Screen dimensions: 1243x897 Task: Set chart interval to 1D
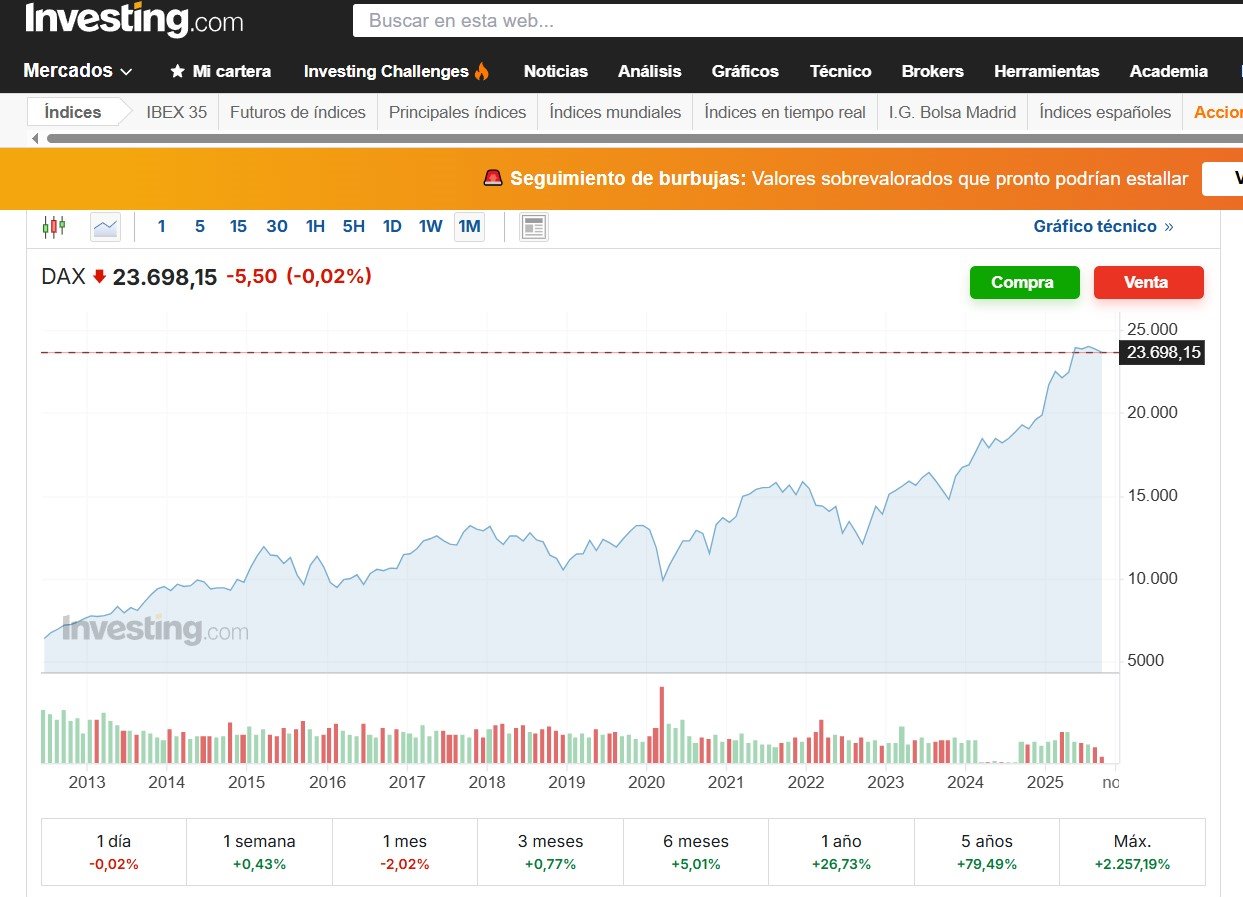(x=392, y=227)
